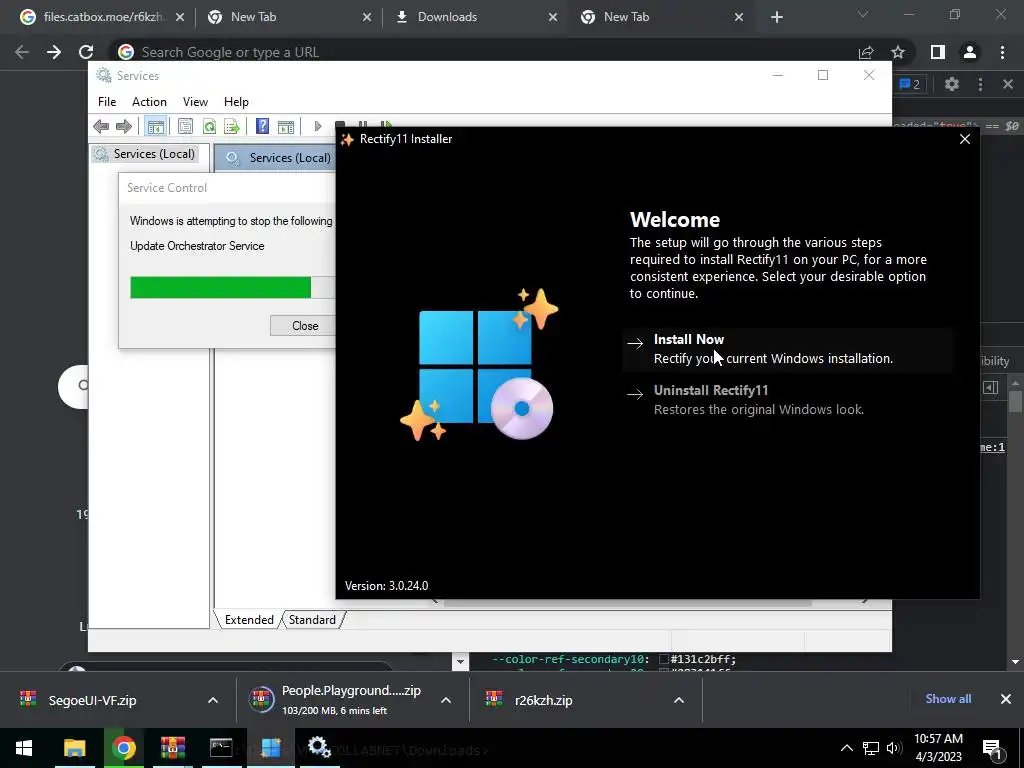Viewport: 1024px width, 768px height.
Task: Open the Action menu in Services
Action: pos(149,102)
